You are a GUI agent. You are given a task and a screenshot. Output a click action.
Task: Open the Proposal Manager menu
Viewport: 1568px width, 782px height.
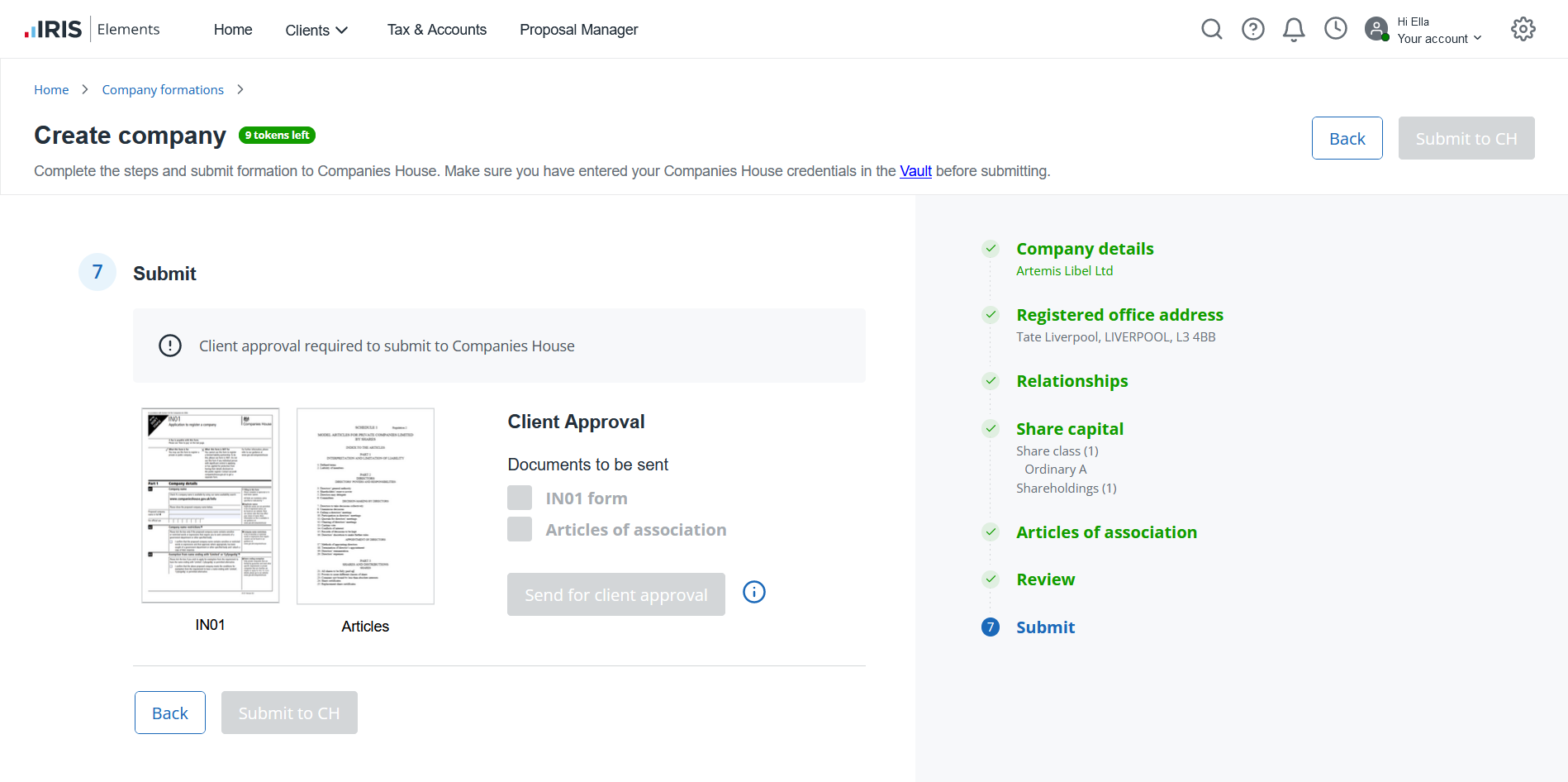578,30
